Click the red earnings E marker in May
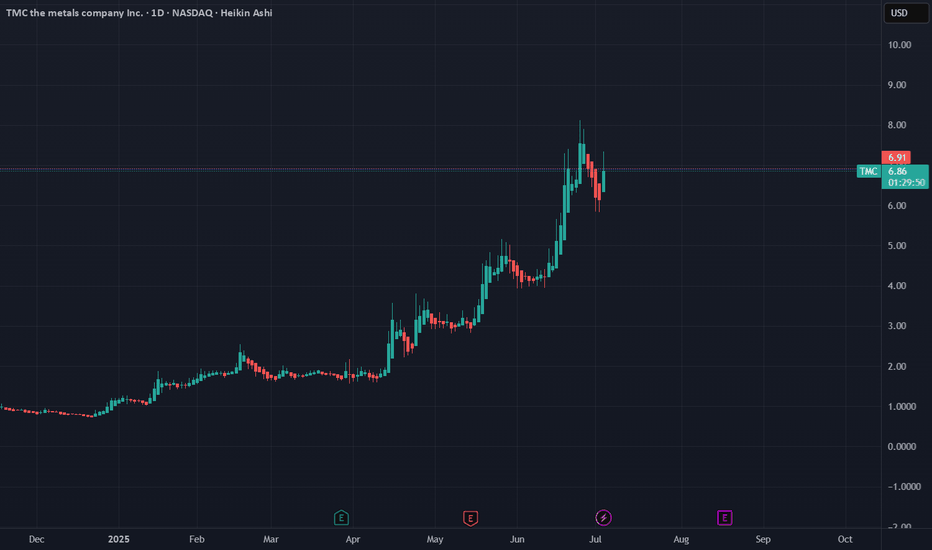 tap(470, 518)
